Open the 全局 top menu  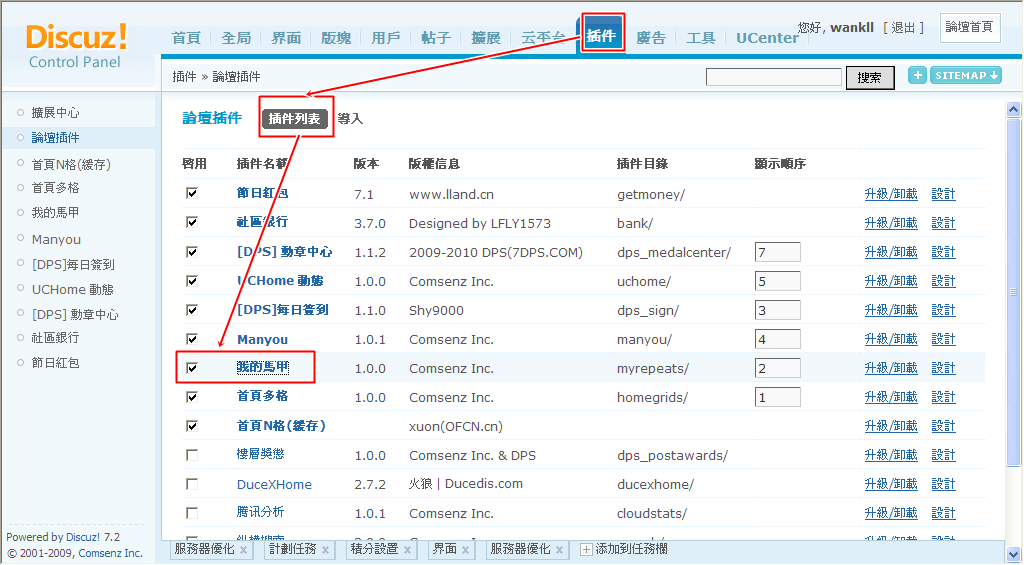(236, 38)
